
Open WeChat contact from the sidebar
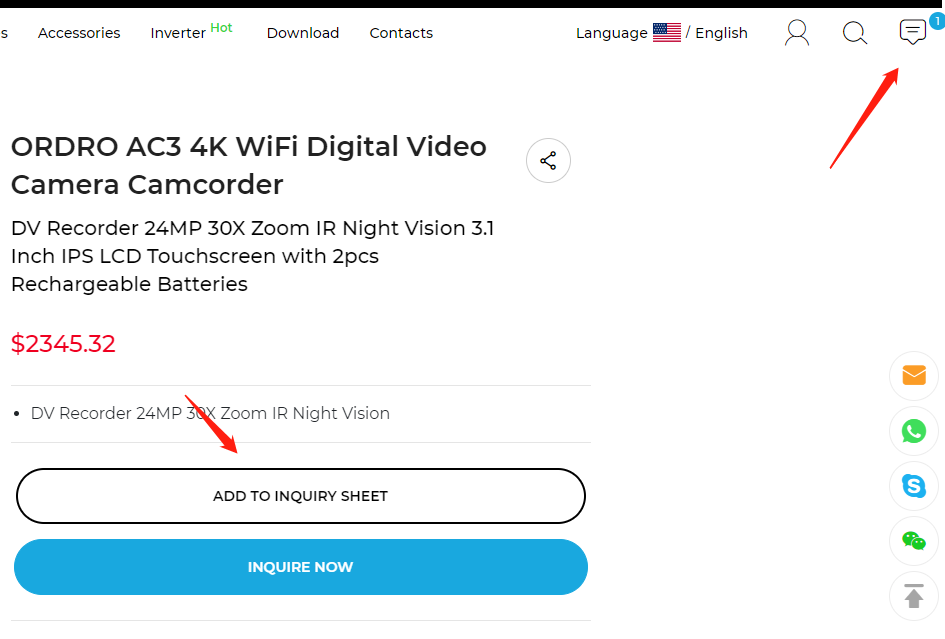913,540
